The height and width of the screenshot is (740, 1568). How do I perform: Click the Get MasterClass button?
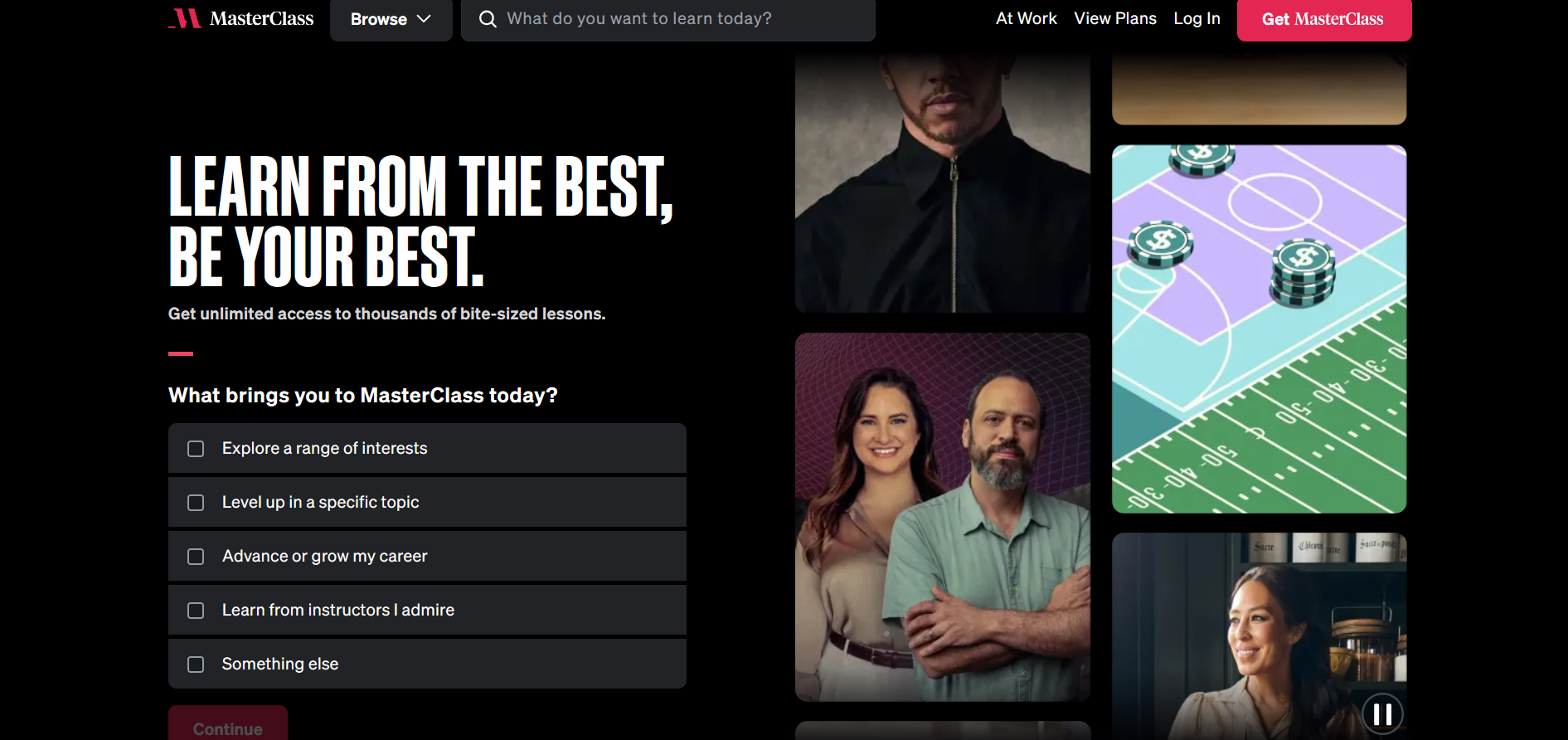[x=1324, y=19]
